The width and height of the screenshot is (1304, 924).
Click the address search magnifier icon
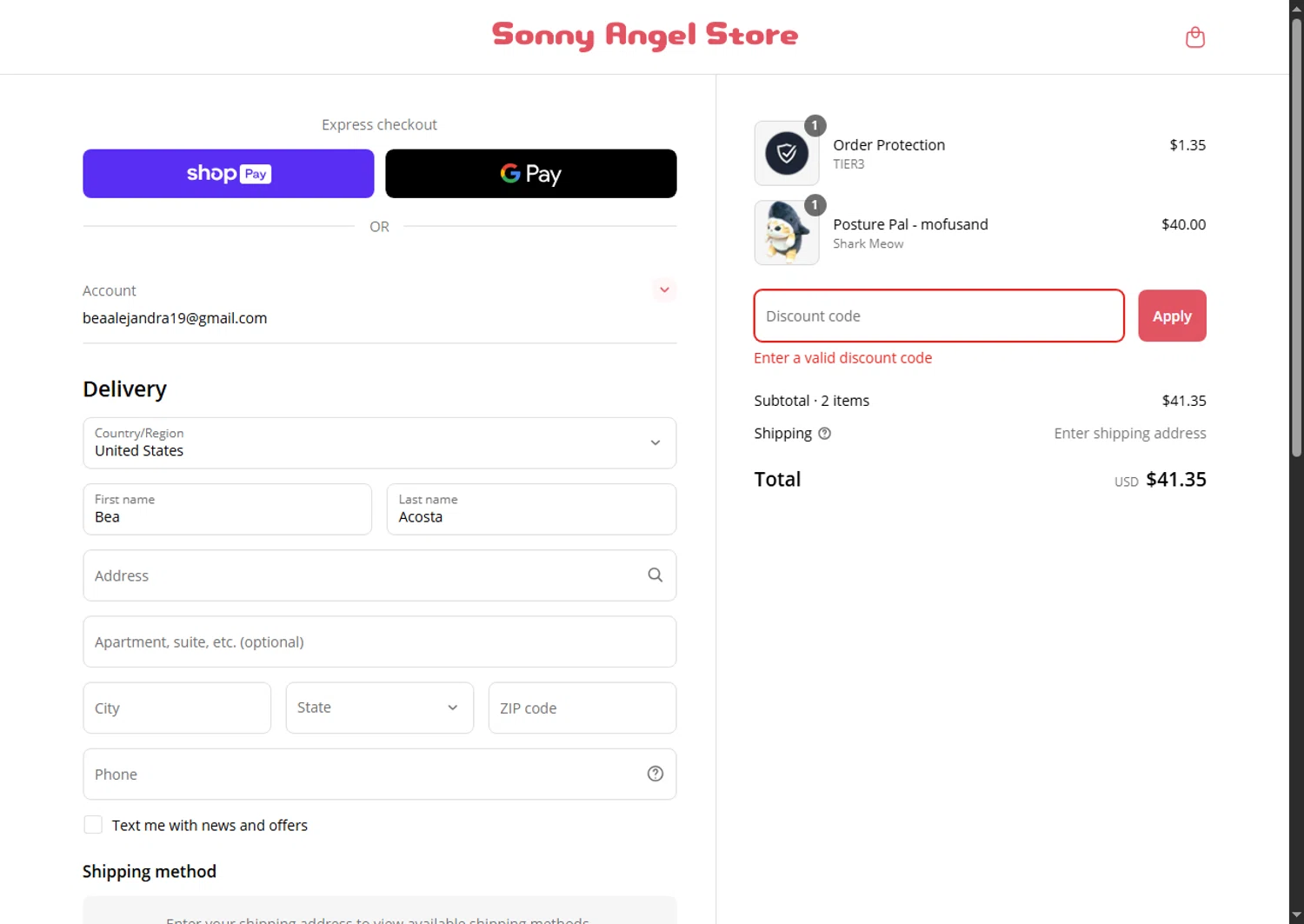655,575
